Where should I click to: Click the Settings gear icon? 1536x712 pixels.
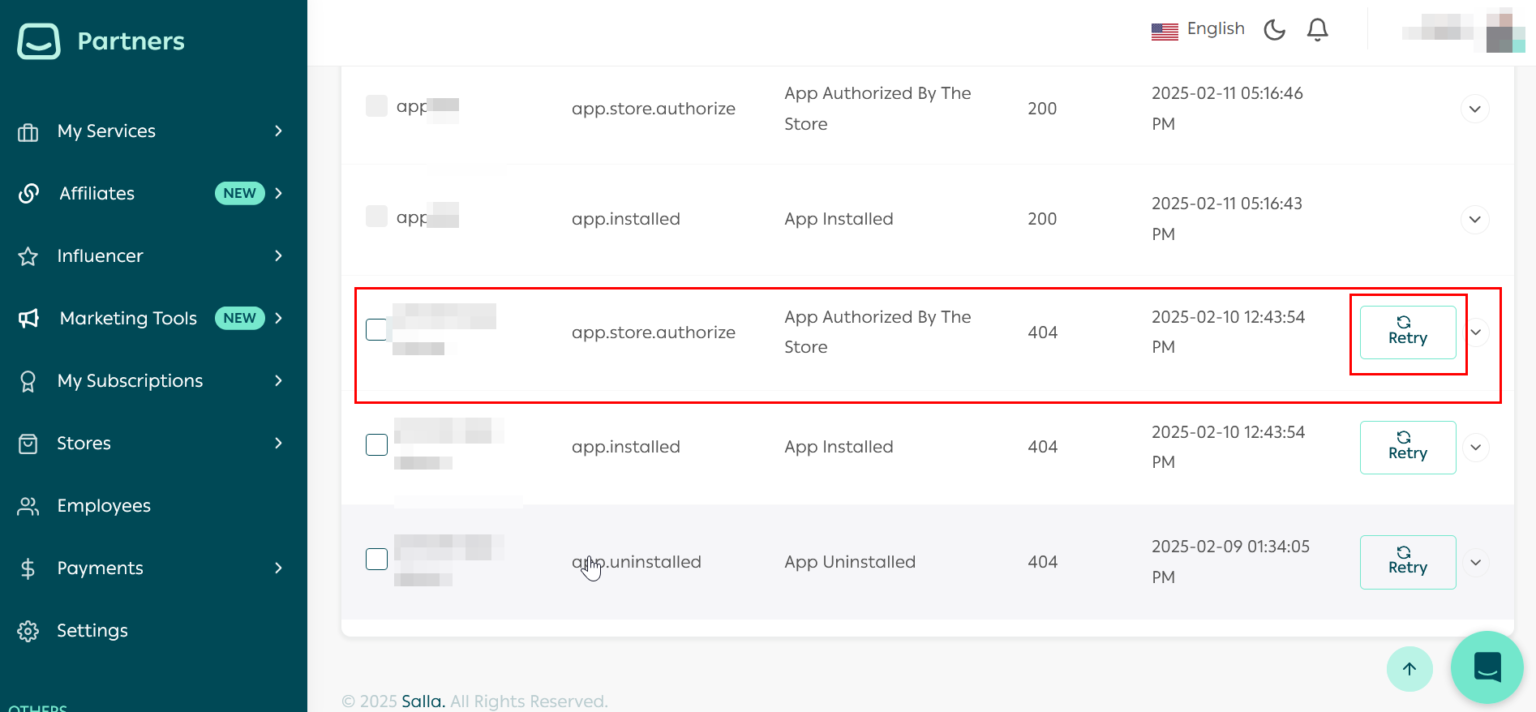point(28,631)
